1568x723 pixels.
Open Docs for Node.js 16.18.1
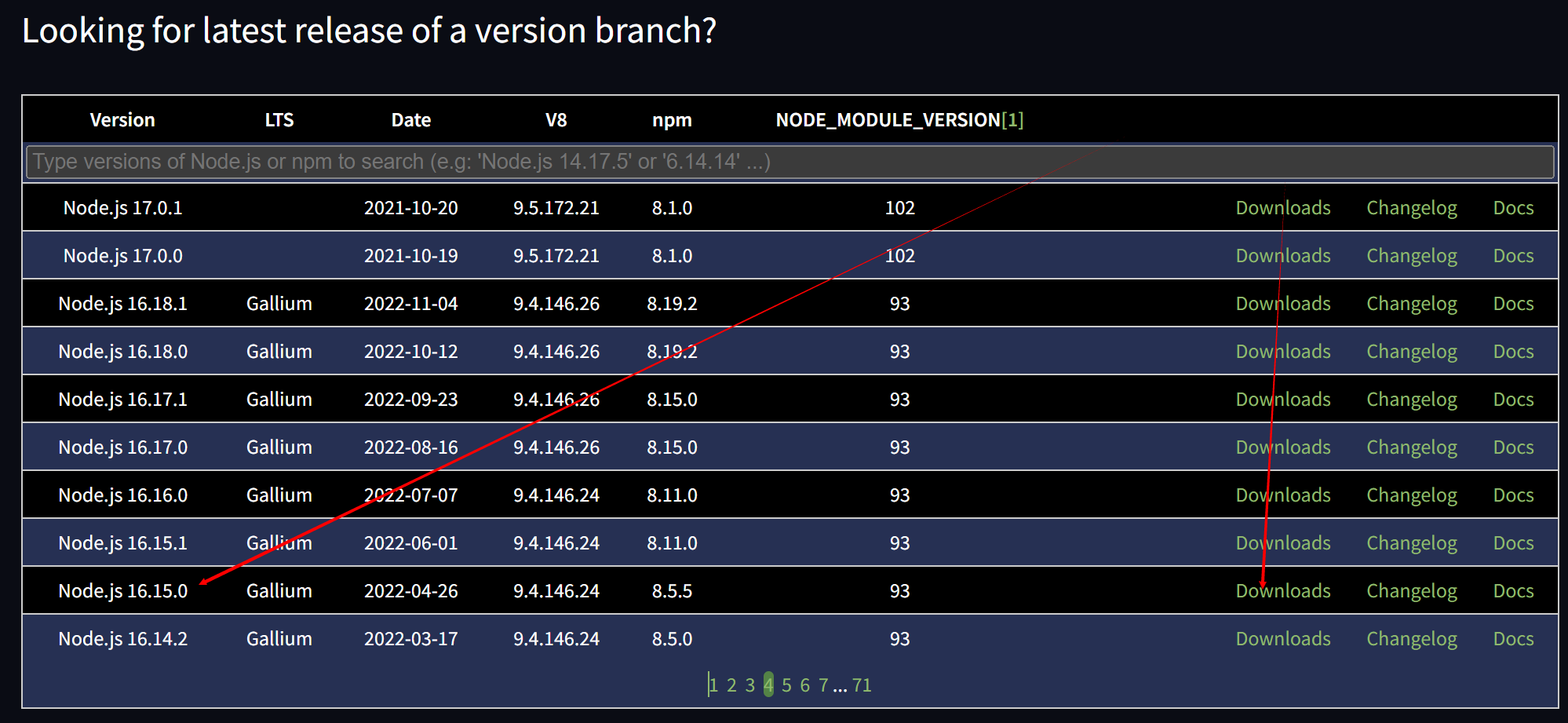coord(1513,304)
